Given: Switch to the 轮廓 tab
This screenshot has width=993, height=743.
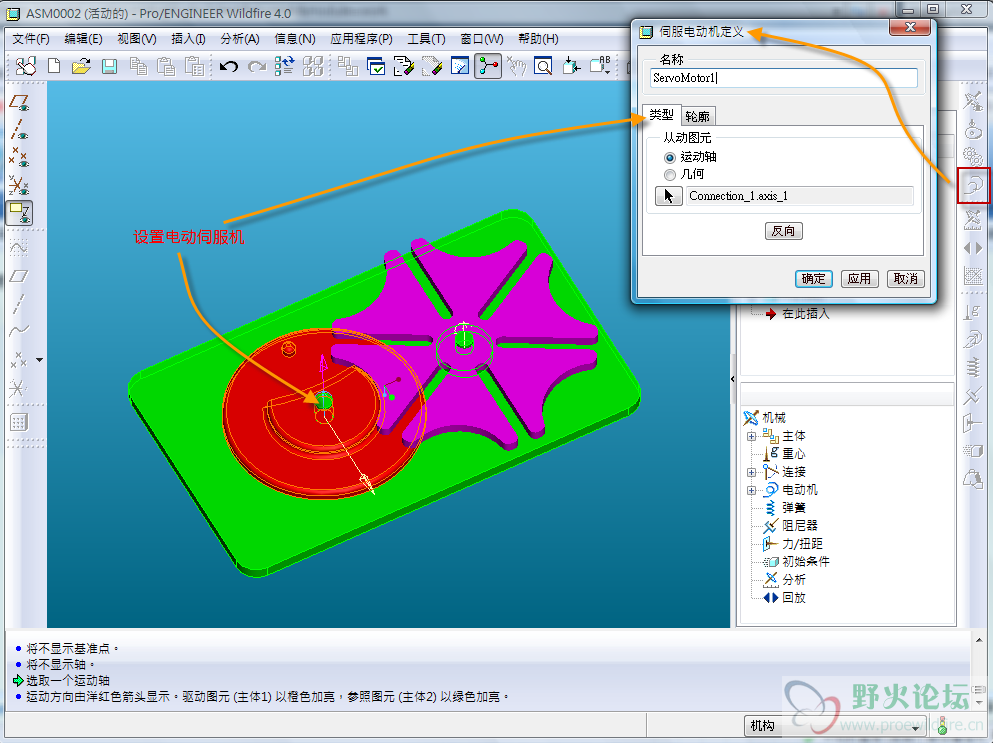Looking at the screenshot, I should [698, 116].
